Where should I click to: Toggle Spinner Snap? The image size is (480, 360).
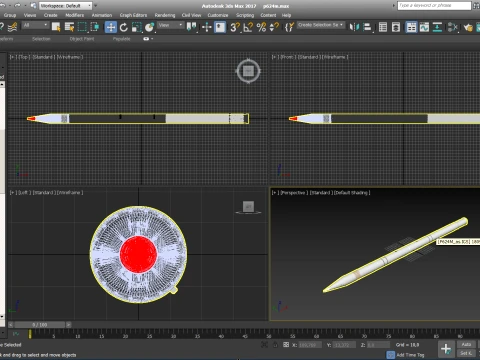click(x=274, y=27)
